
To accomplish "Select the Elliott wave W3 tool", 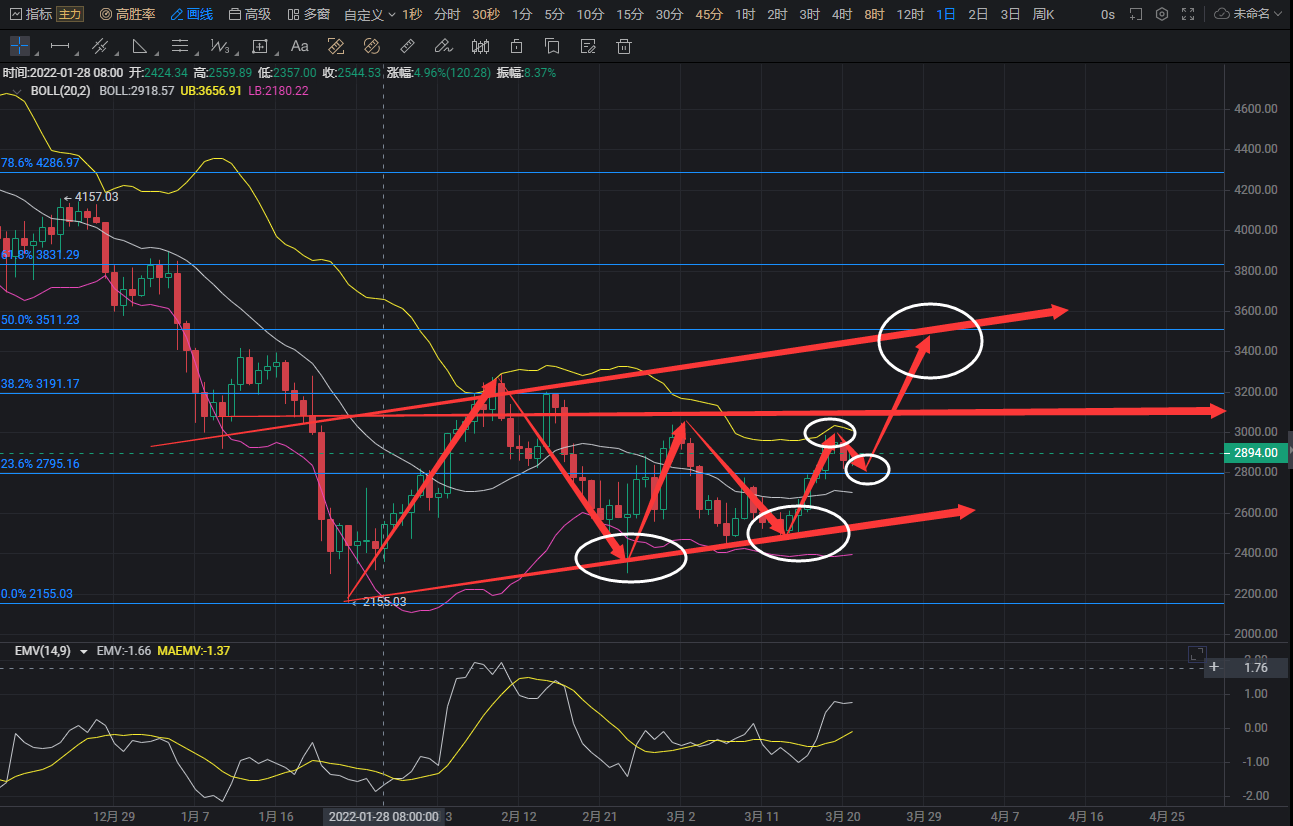I will click(x=220, y=46).
